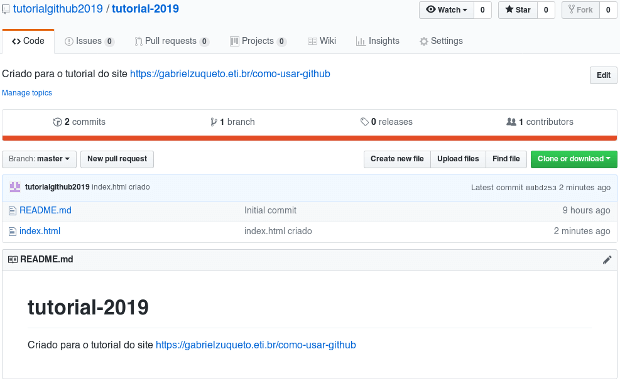Click the file icon next to index.html
620x381 pixels.
[13, 231]
